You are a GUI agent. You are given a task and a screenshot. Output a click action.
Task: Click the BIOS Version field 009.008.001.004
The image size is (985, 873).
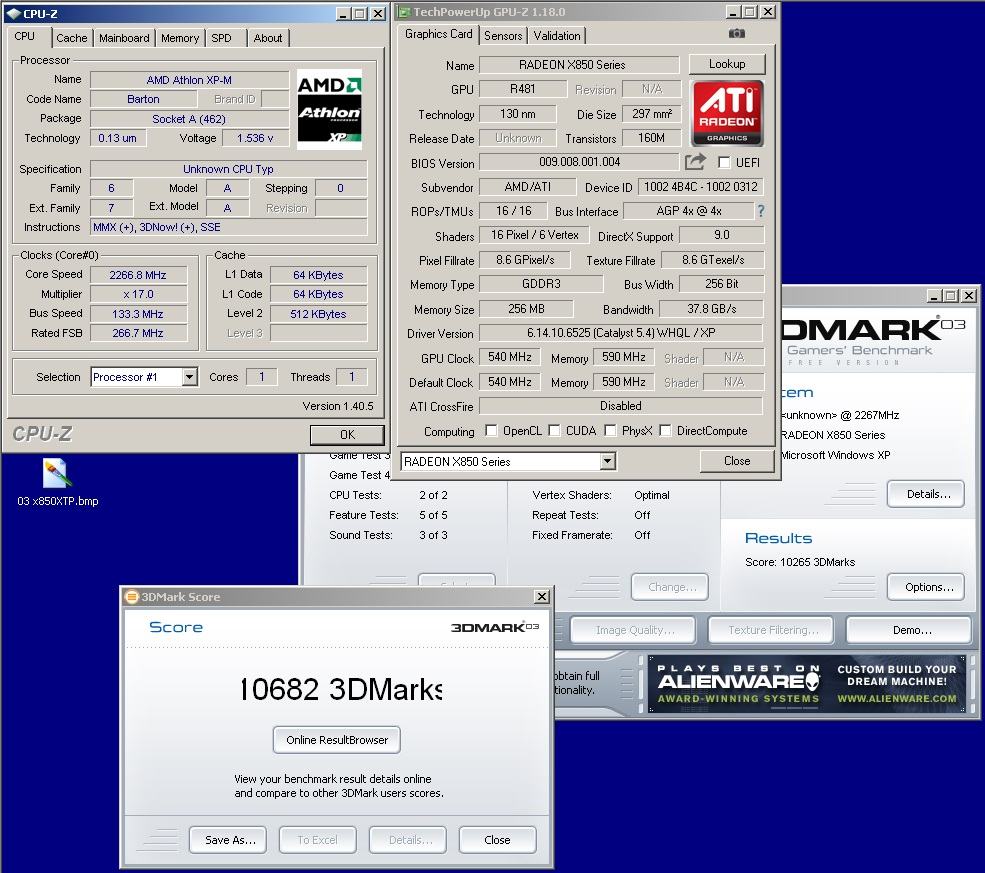click(x=579, y=162)
